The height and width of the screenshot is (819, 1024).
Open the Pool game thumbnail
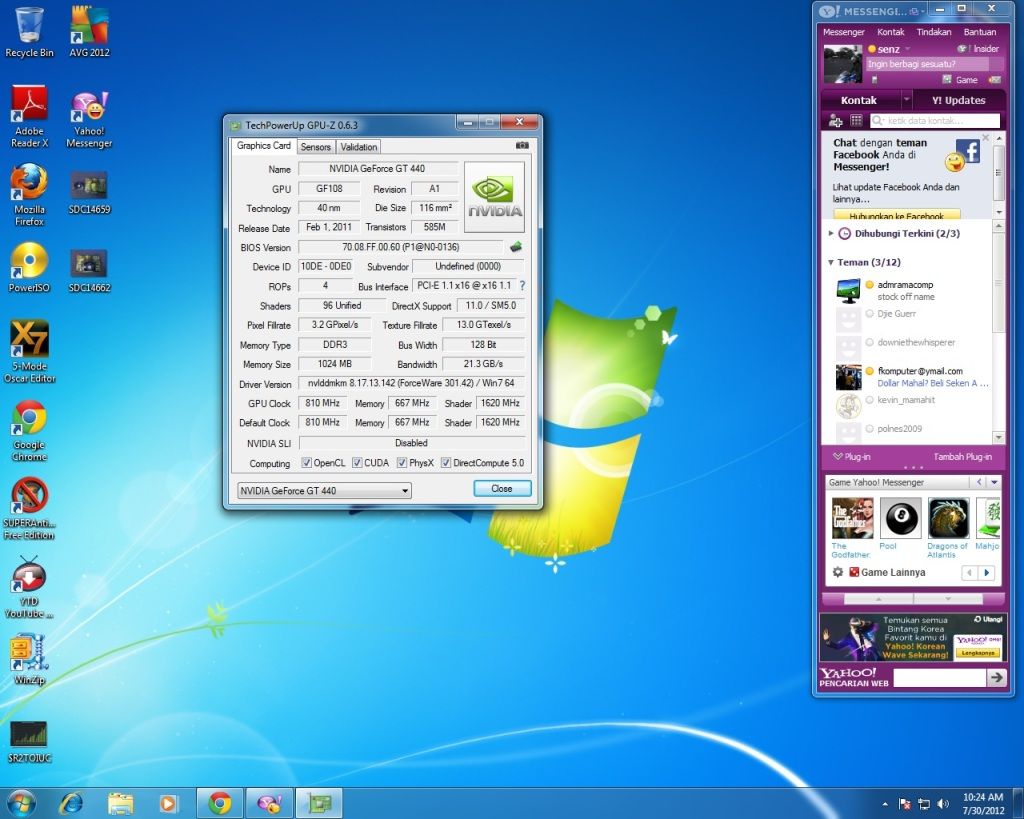pyautogui.click(x=900, y=518)
